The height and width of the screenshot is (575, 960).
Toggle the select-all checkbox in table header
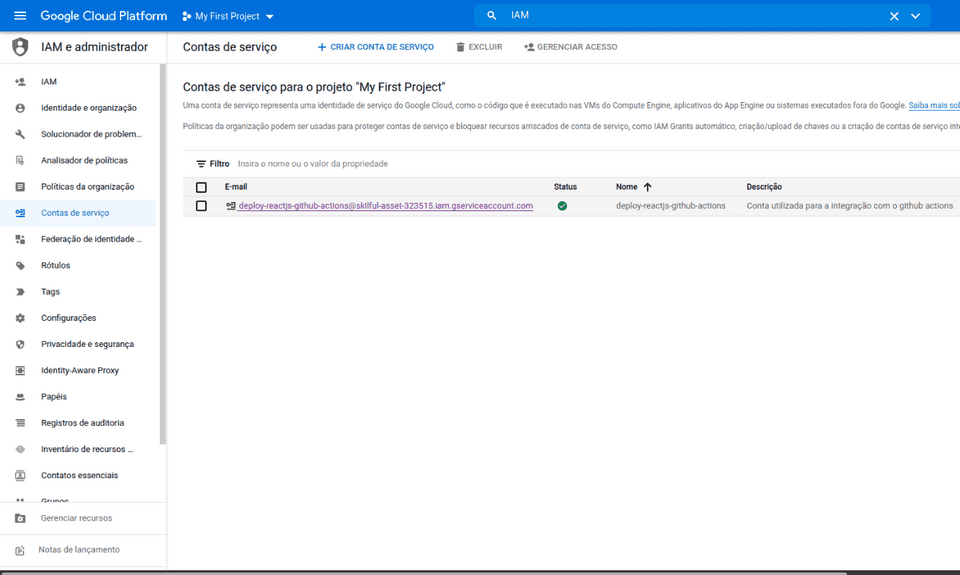click(201, 187)
